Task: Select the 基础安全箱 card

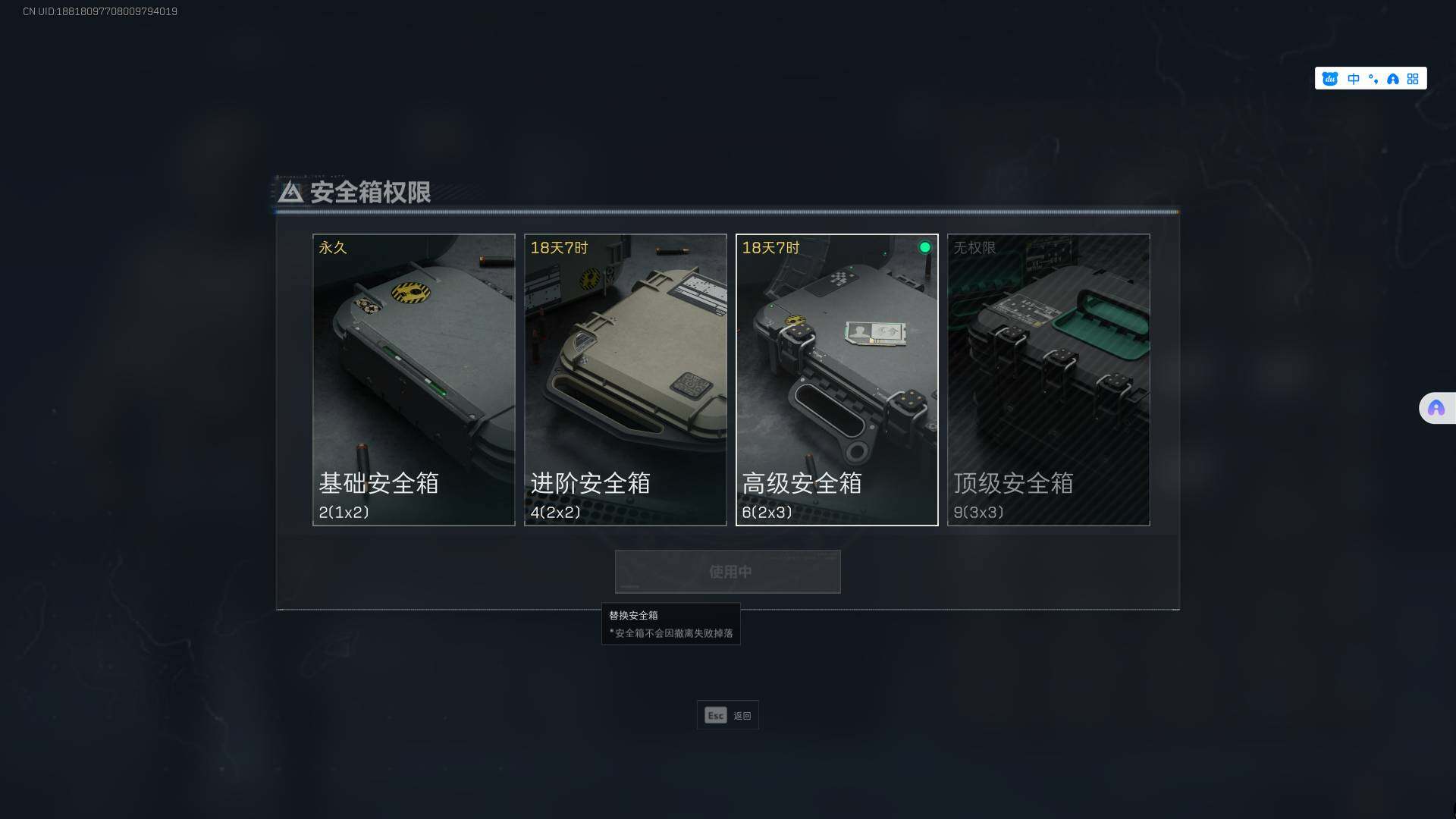Action: pyautogui.click(x=414, y=380)
